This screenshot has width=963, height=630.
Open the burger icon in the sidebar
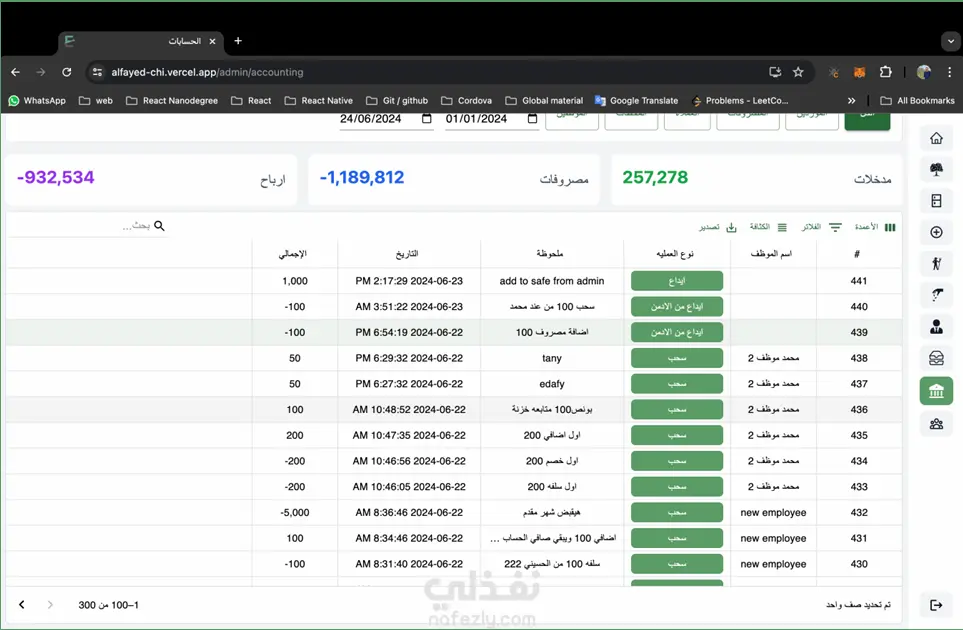point(936,358)
